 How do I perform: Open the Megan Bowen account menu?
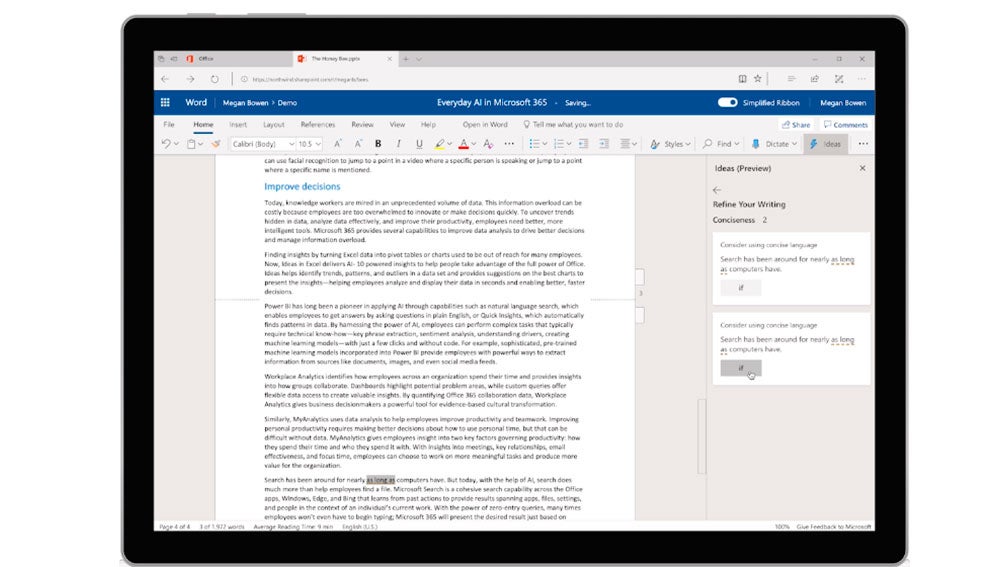click(843, 103)
